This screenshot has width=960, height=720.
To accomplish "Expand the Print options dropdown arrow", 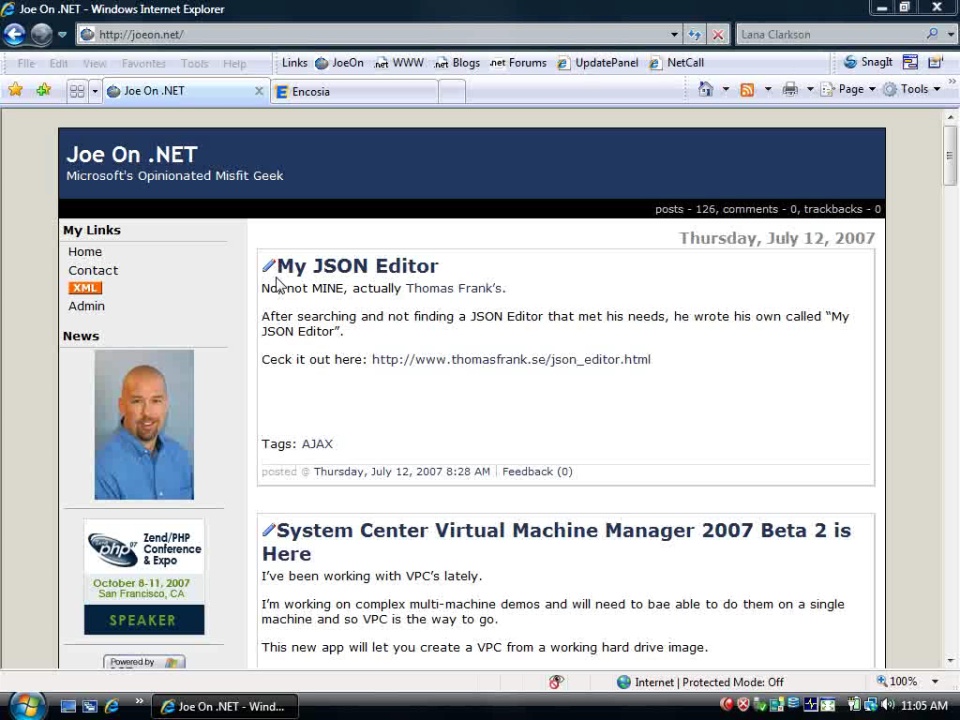I will (810, 89).
